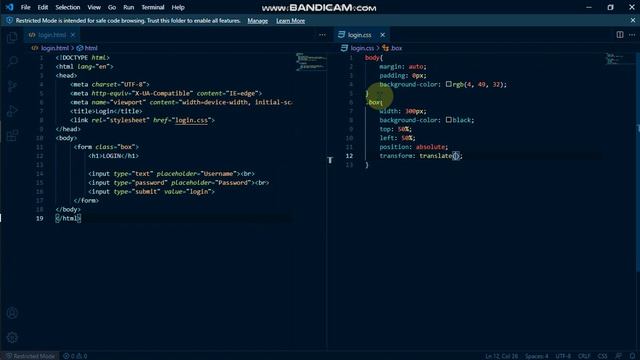This screenshot has width=640, height=360.
Task: Open more actions for login.css editor group
Action: click(632, 35)
